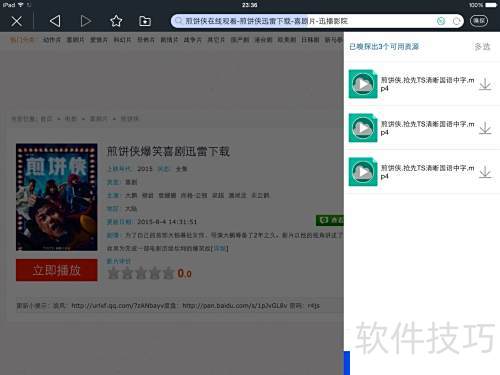Go to 电影 in the breadcrumb

(71, 119)
